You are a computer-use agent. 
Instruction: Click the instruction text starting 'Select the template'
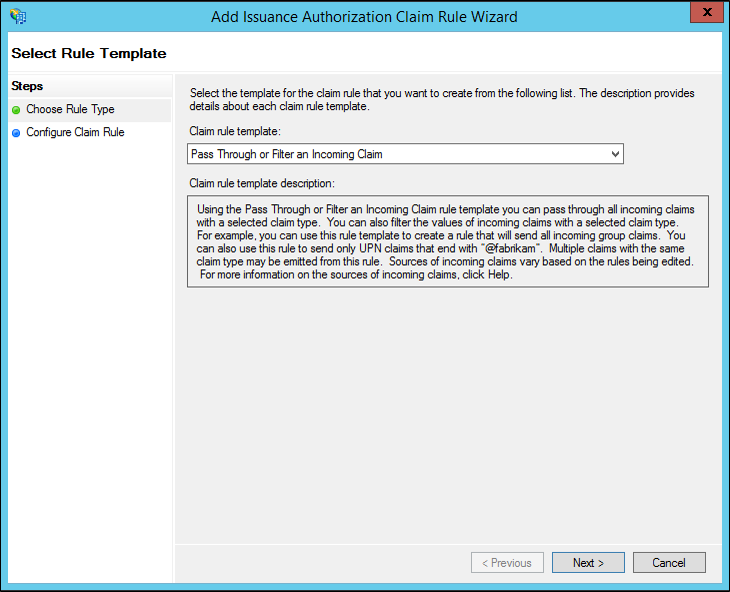(442, 100)
